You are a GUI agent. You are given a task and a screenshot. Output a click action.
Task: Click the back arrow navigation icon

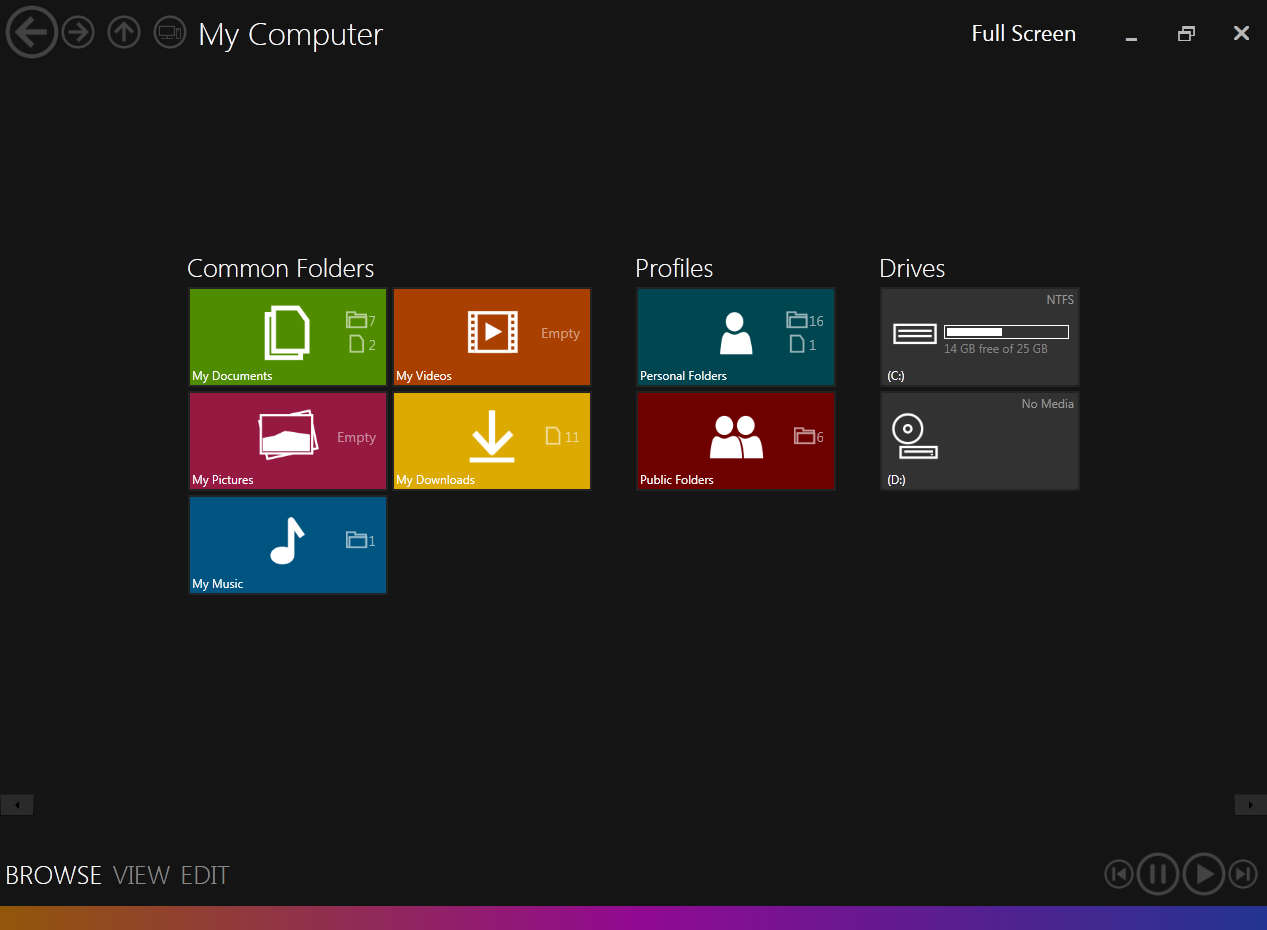click(31, 33)
